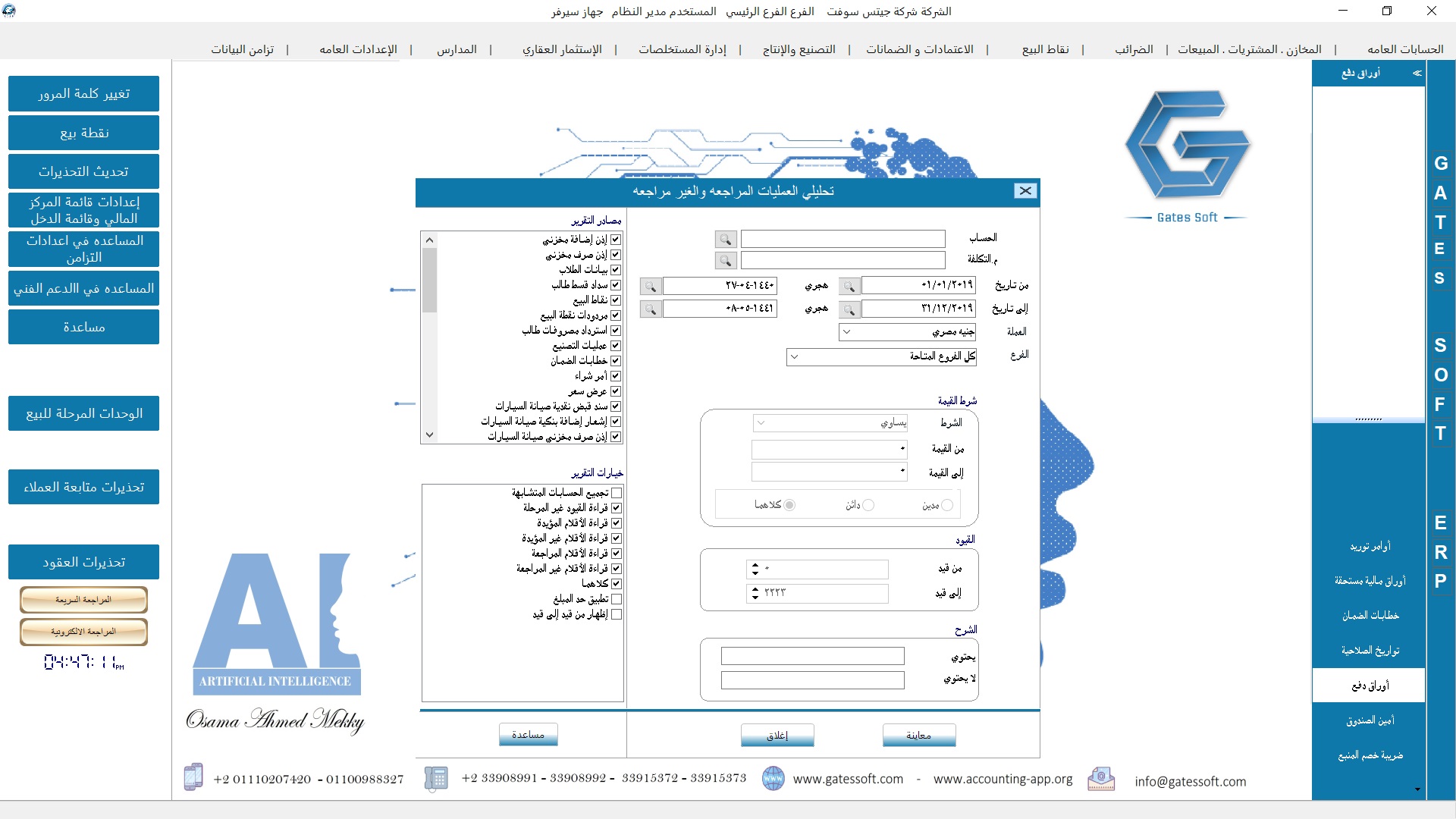The image size is (1456, 819).
Task: Open الإستثمار العقاري menu
Action: 562,49
